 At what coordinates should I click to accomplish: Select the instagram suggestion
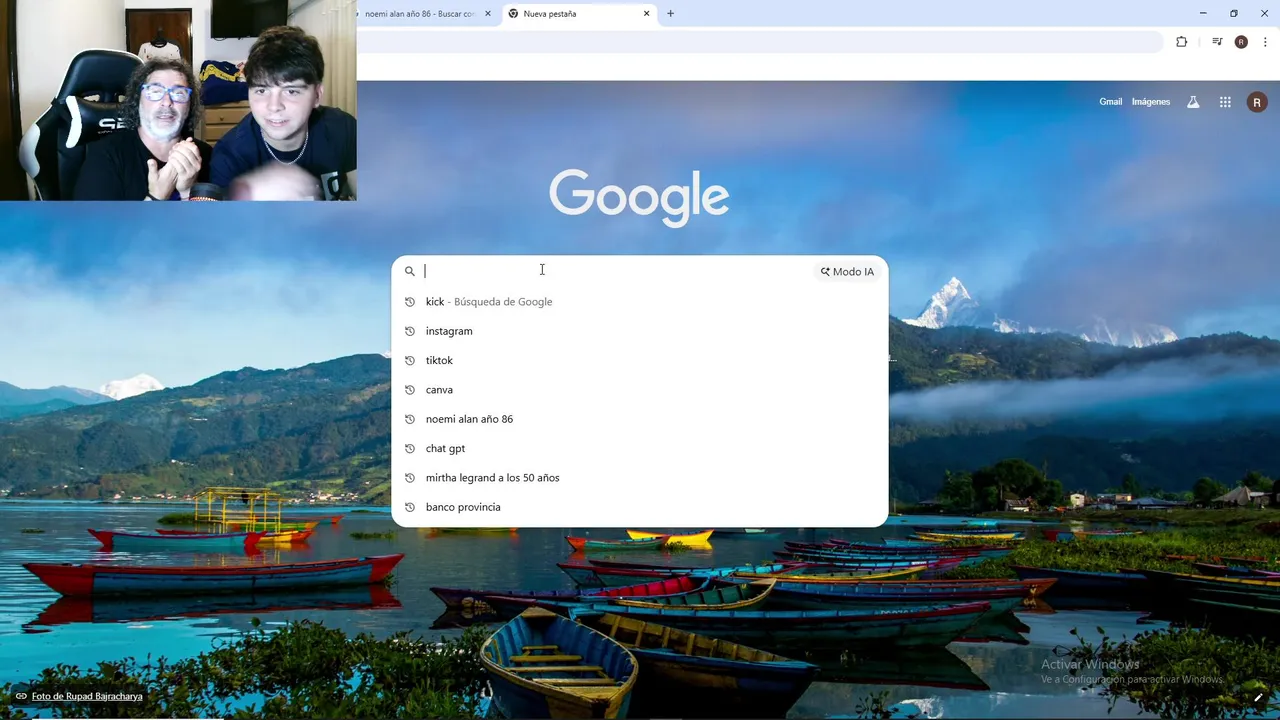(x=640, y=331)
